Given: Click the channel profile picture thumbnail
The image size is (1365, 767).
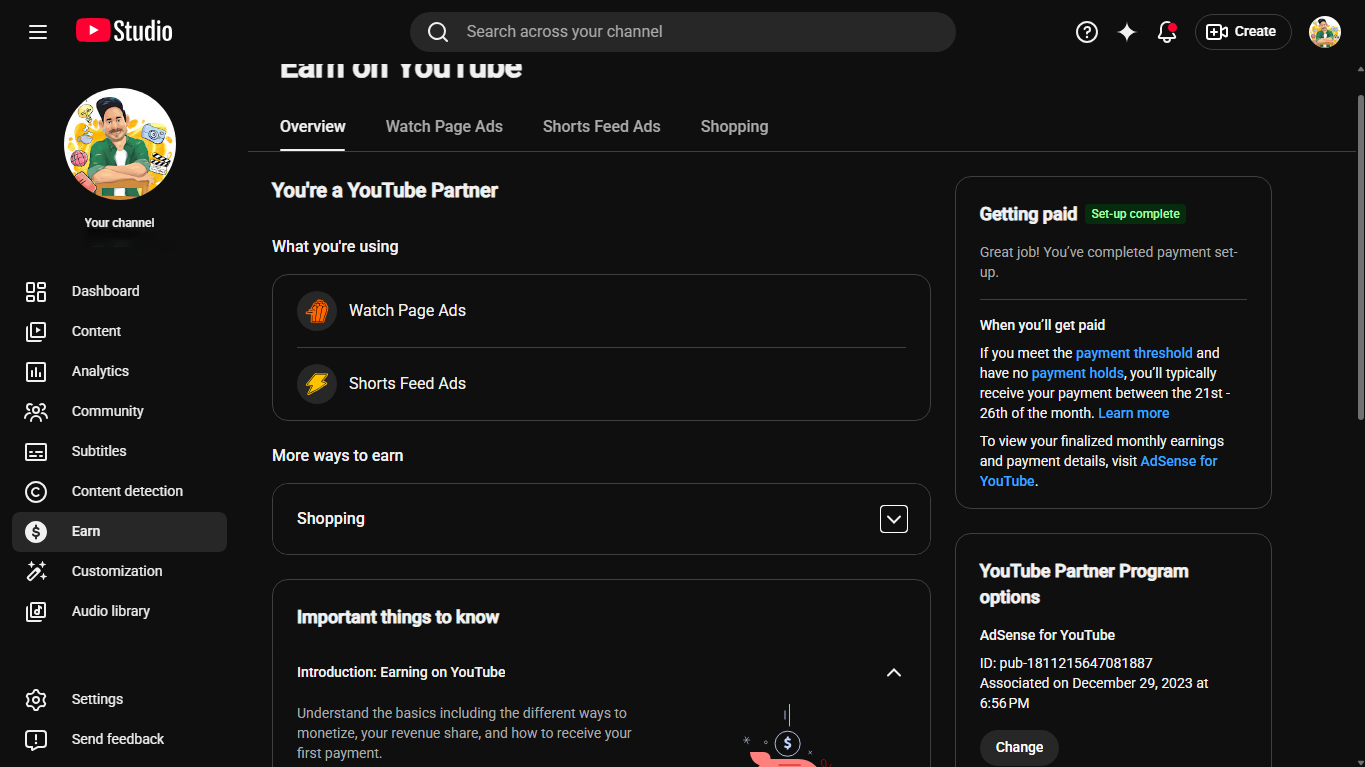Looking at the screenshot, I should click(x=120, y=144).
